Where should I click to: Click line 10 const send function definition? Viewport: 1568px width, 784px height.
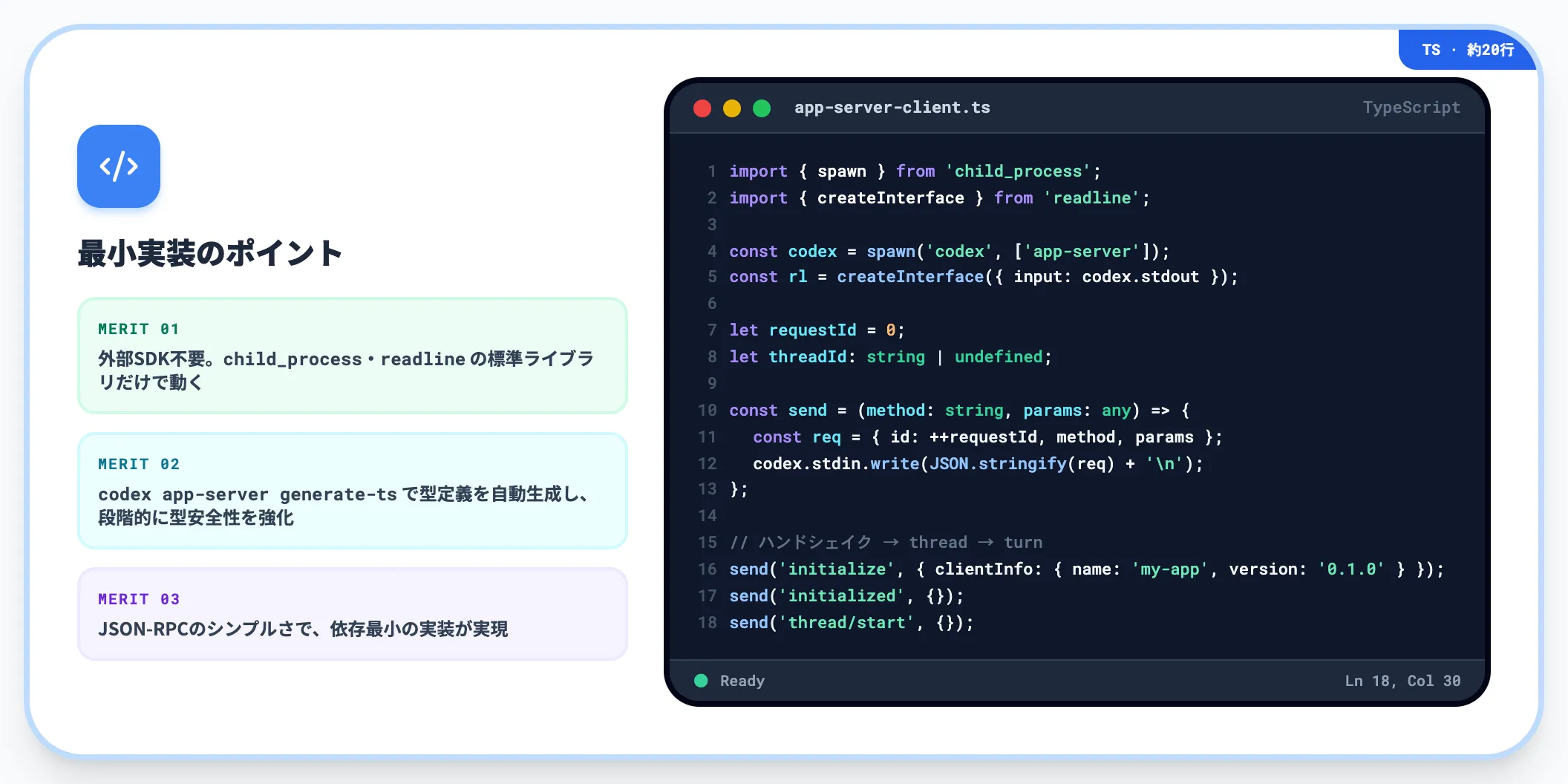(x=959, y=411)
